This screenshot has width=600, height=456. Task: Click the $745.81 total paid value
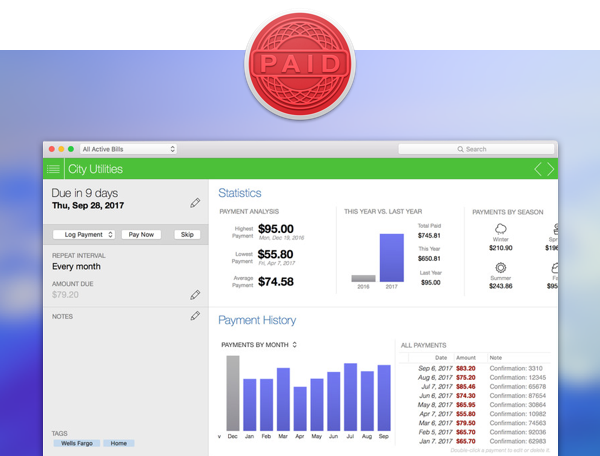click(x=429, y=235)
